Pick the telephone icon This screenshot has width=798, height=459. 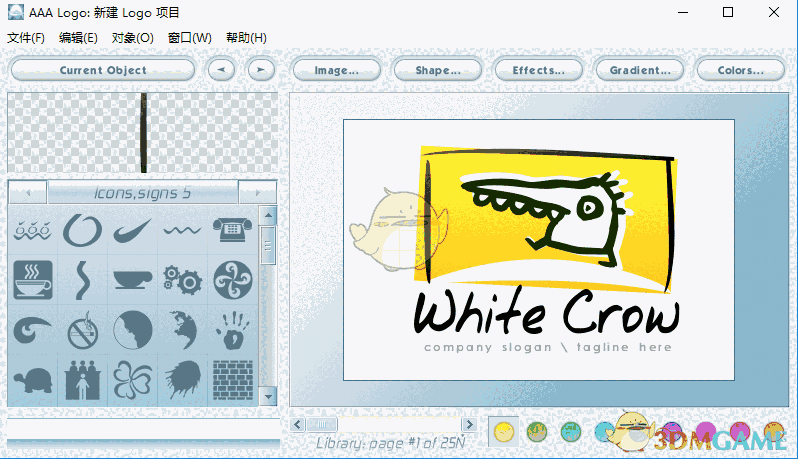click(x=232, y=230)
